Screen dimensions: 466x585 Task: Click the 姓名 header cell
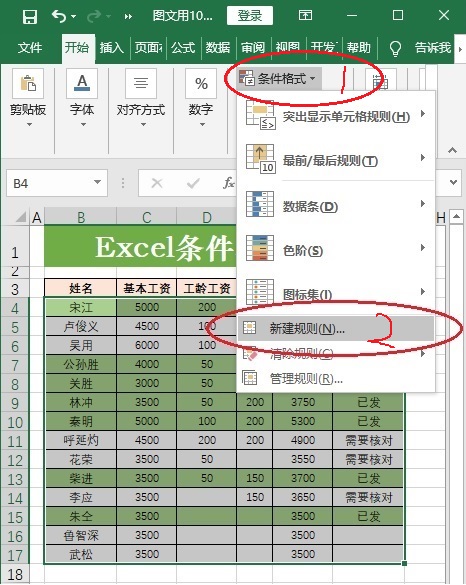point(81,288)
